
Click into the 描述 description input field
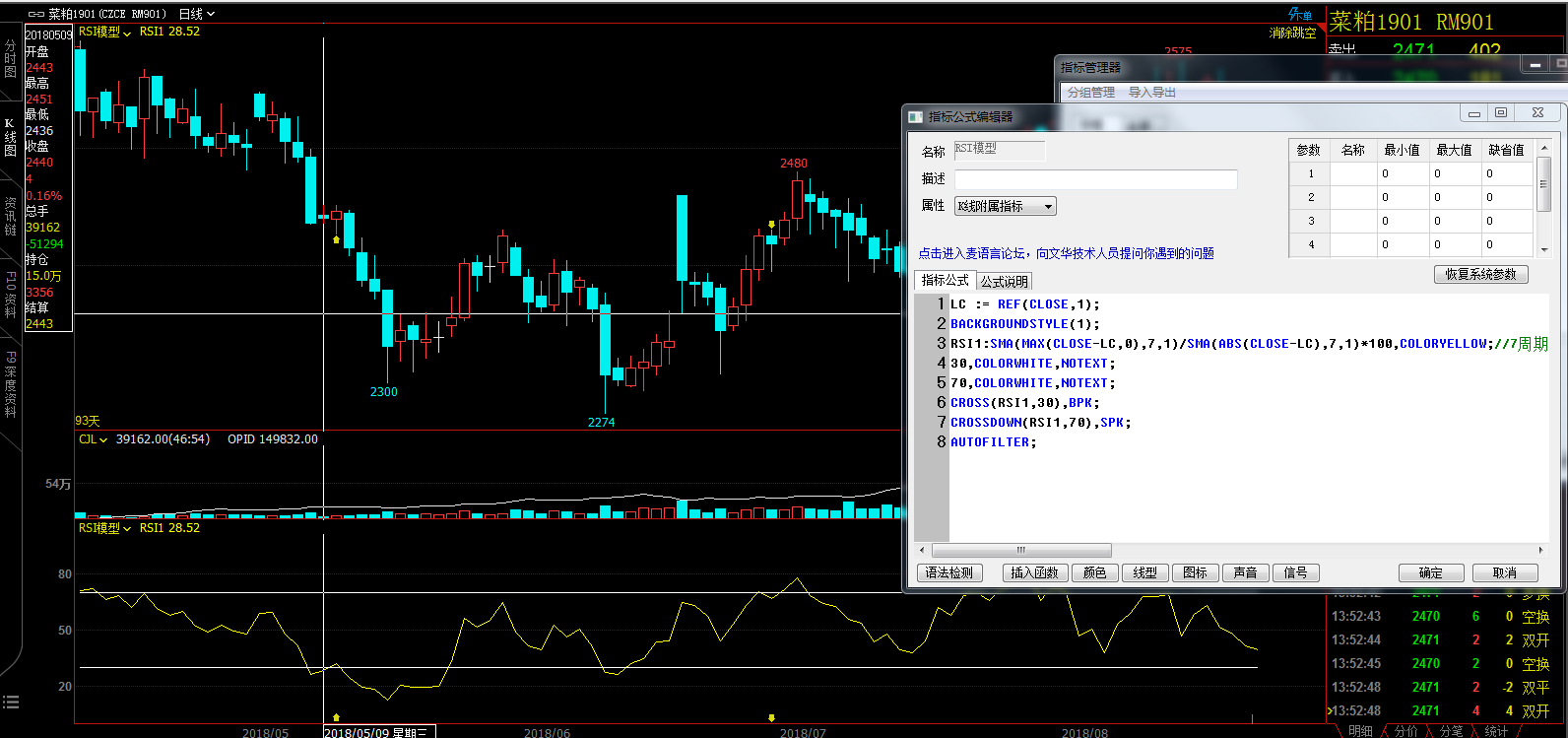coord(1095,179)
